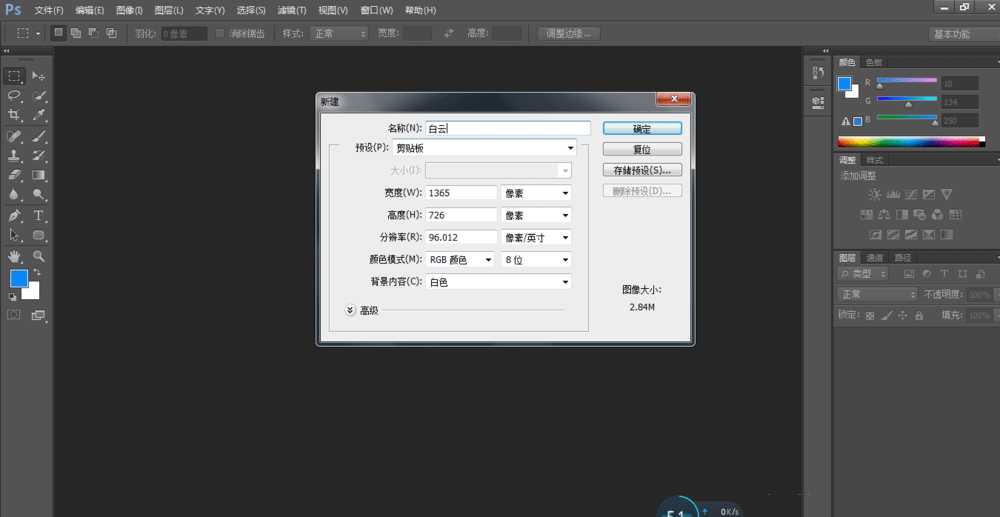Image resolution: width=1000 pixels, height=517 pixels.
Task: Select the Eraser tool
Action: (x=15, y=176)
